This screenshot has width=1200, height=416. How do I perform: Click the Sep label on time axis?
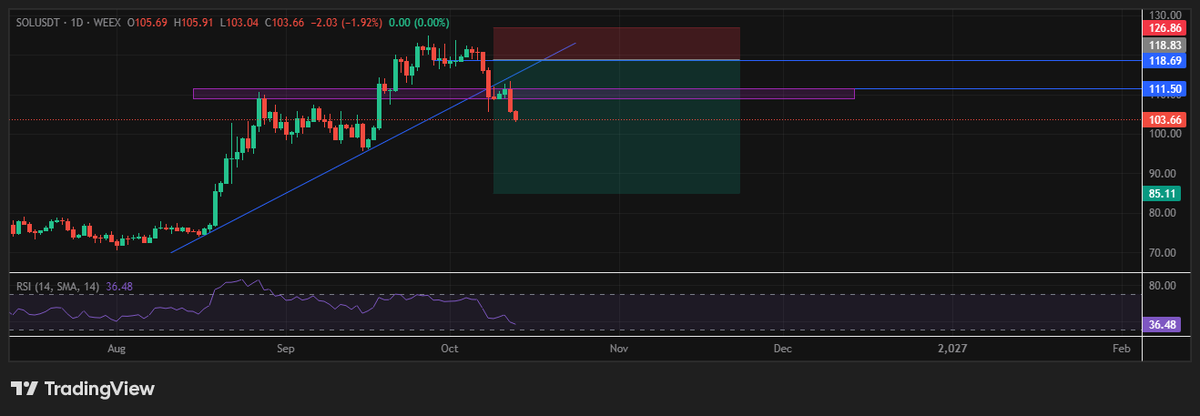pyautogui.click(x=285, y=348)
